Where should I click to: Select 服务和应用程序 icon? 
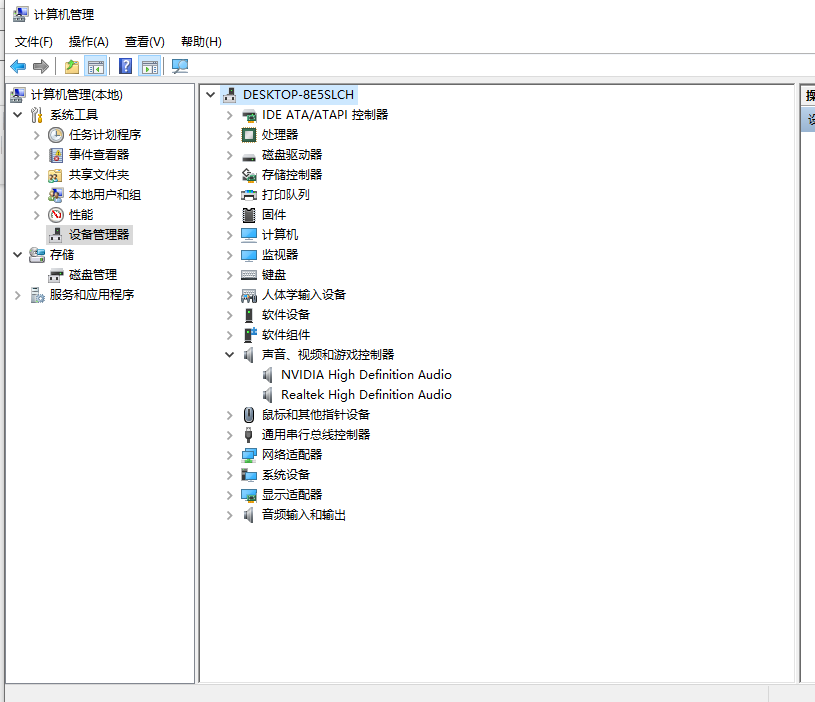coord(37,295)
